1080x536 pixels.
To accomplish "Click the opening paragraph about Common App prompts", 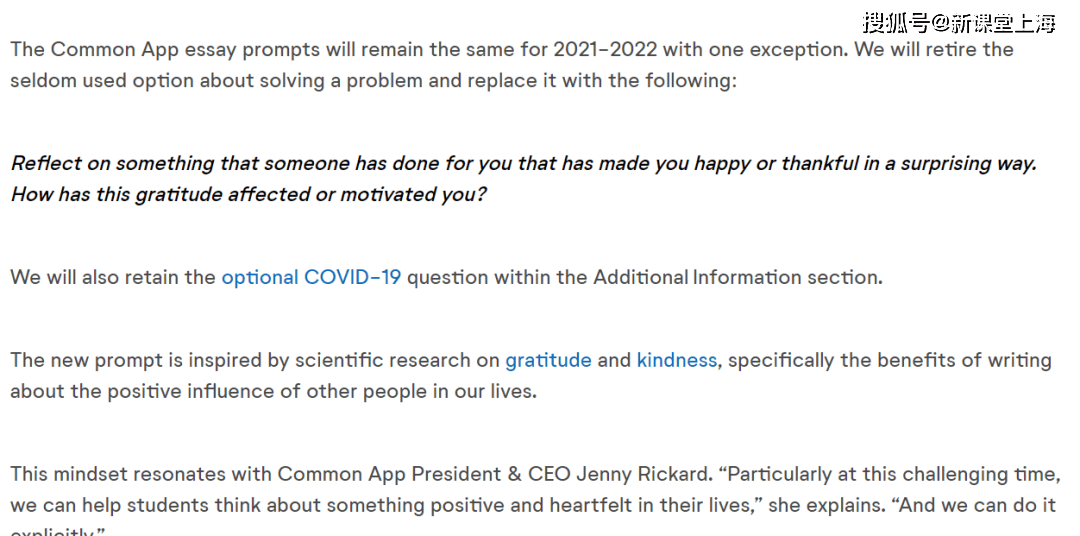I will (x=511, y=65).
